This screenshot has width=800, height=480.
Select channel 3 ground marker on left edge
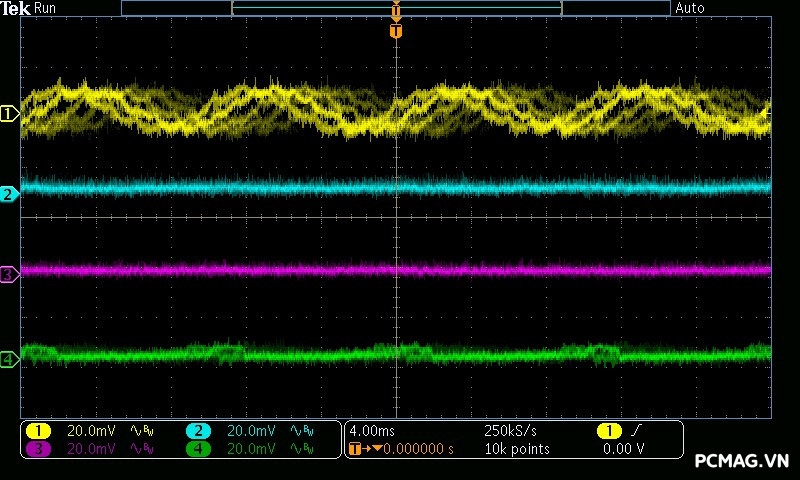(x=9, y=274)
